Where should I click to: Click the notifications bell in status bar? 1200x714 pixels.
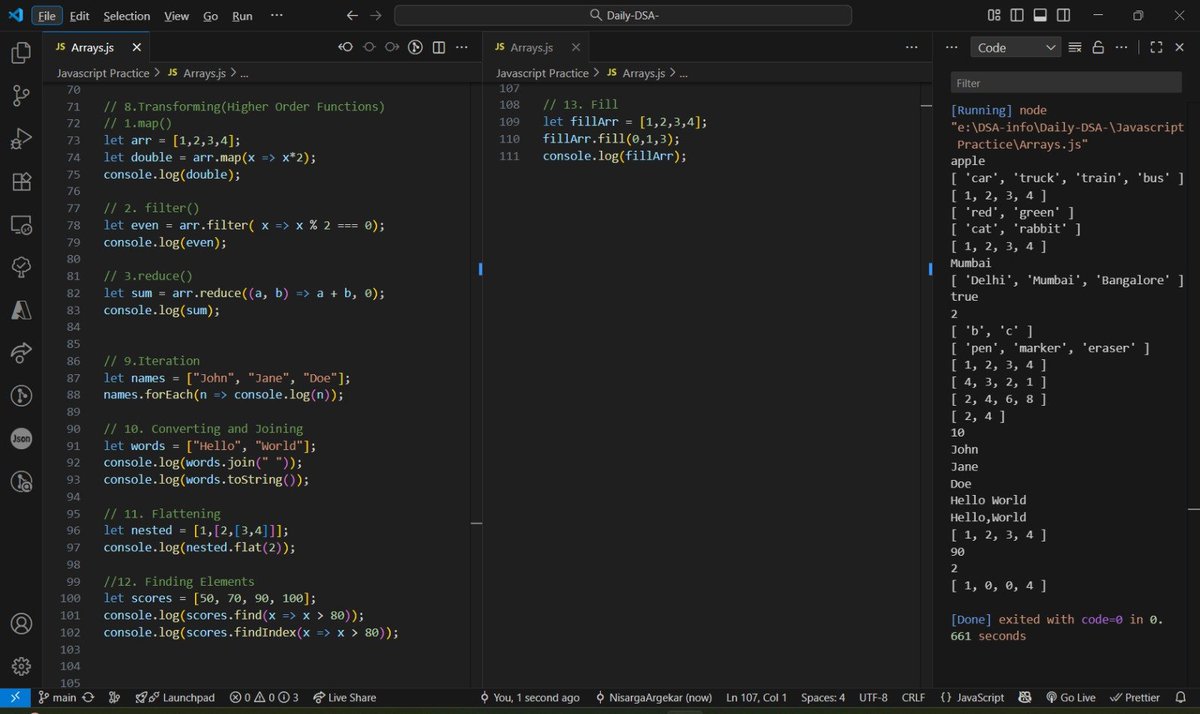coord(1181,697)
